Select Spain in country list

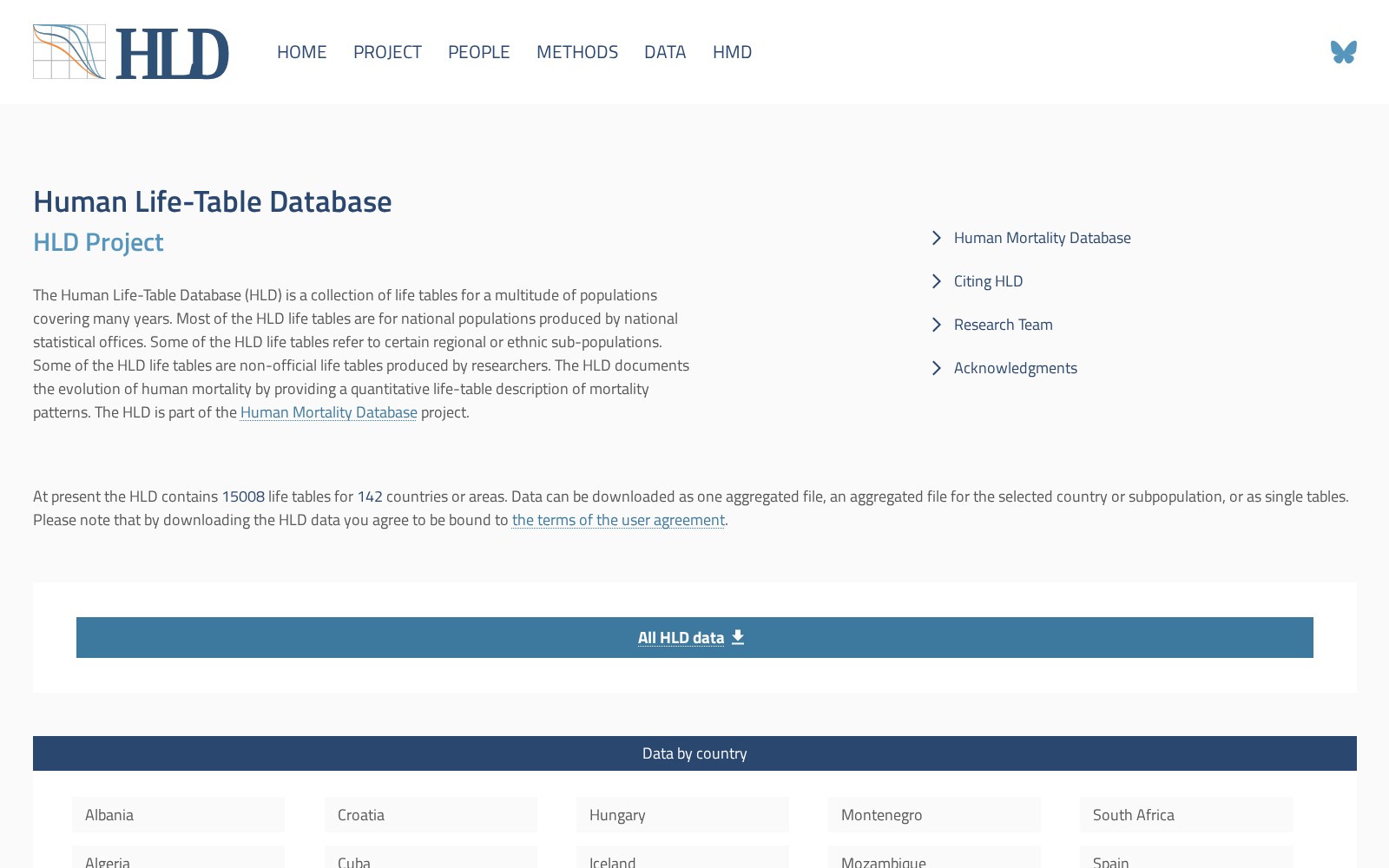1187,858
